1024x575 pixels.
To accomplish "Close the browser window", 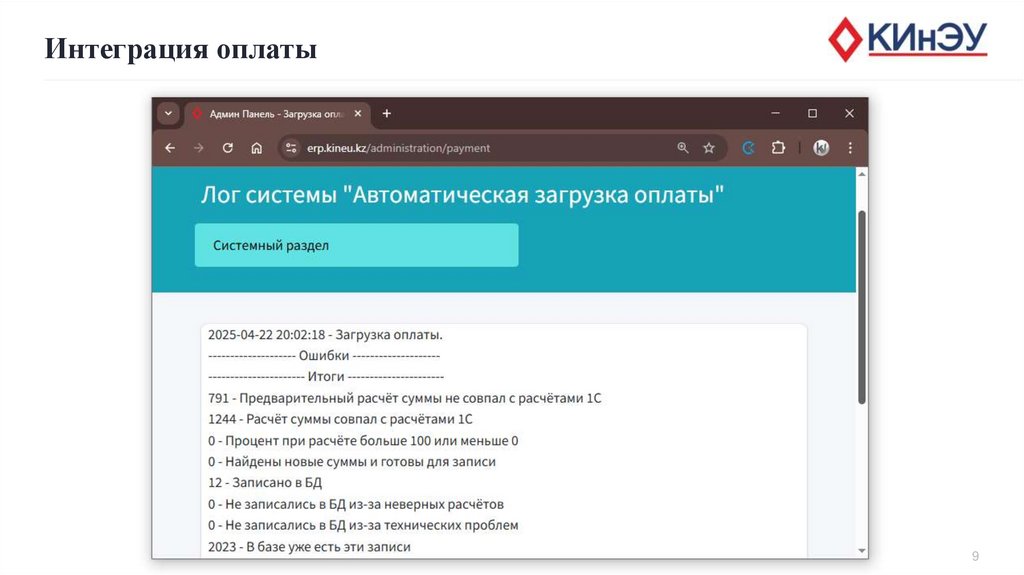I will (x=849, y=114).
